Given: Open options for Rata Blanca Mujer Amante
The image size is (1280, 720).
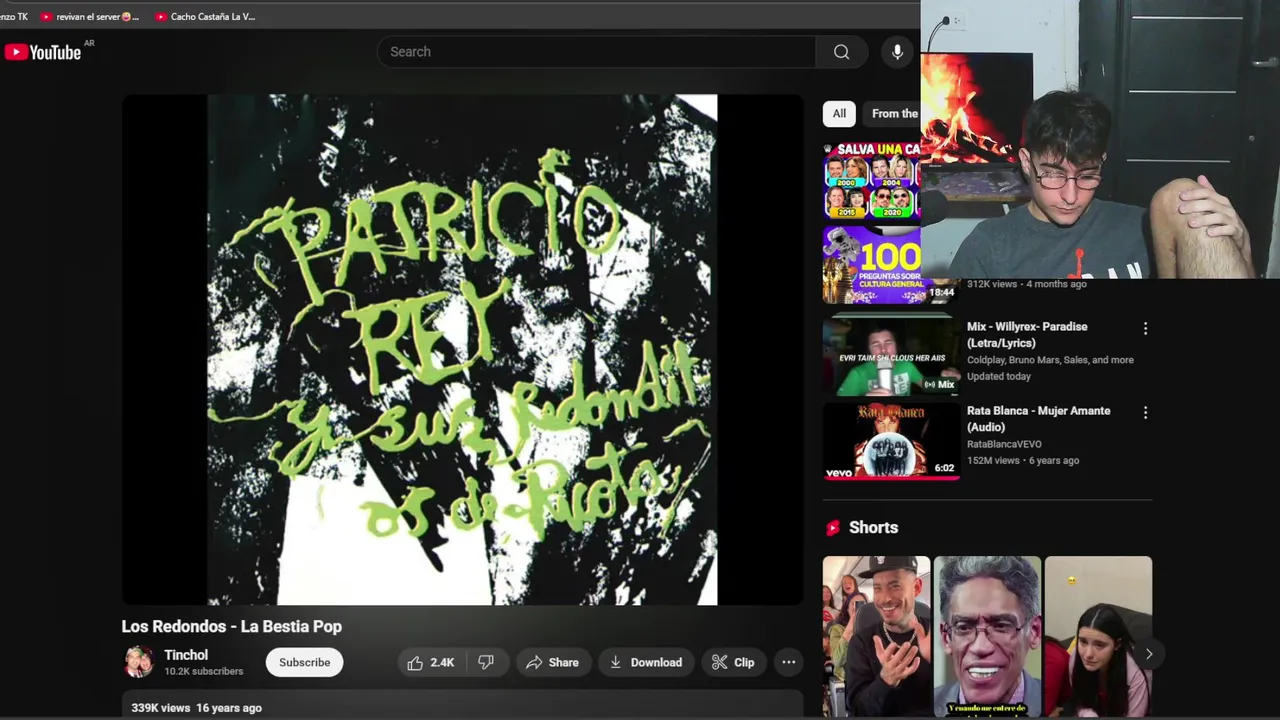Looking at the screenshot, I should point(1145,412).
